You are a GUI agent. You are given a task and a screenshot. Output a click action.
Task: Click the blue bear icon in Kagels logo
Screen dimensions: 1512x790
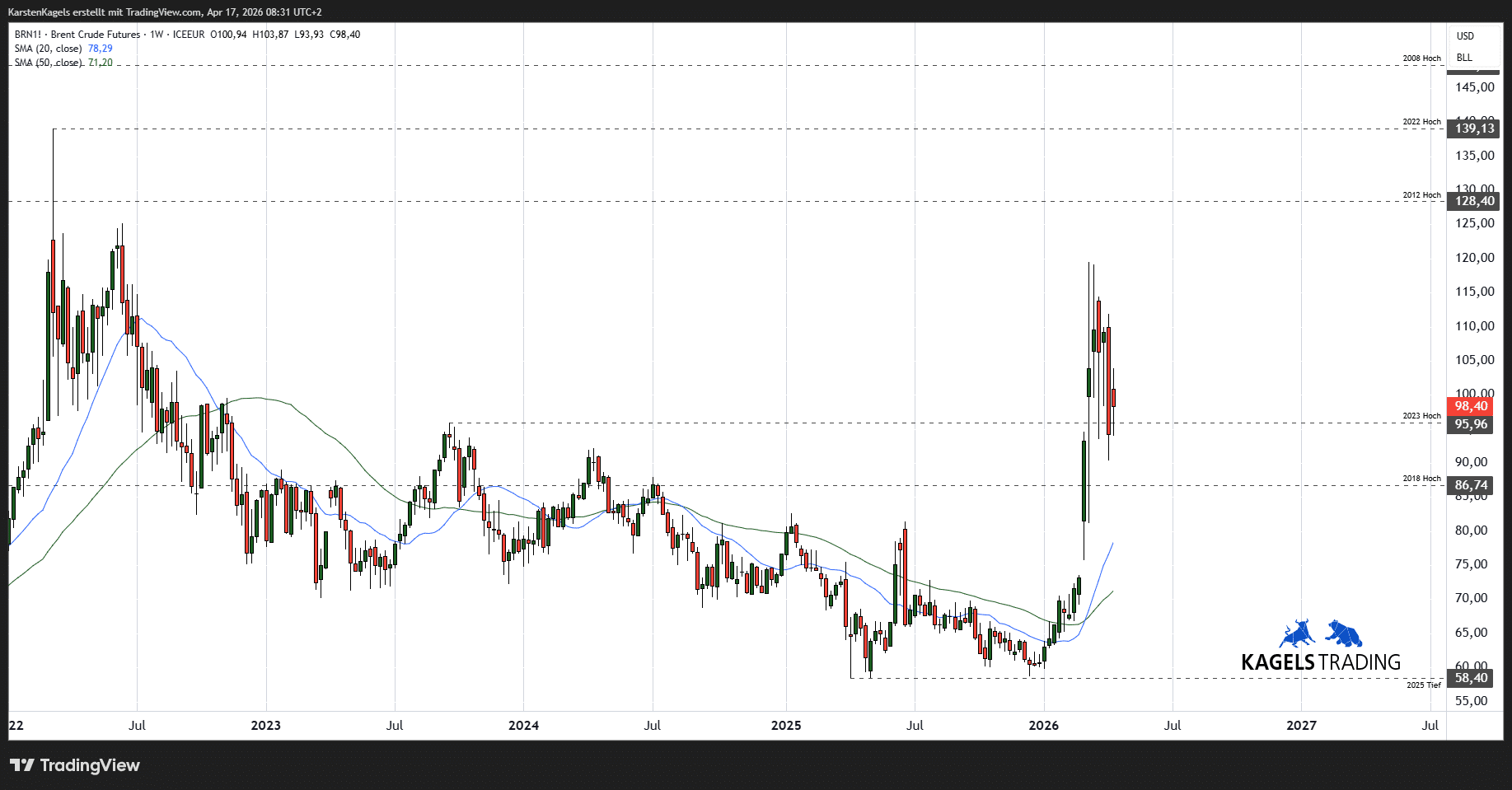pyautogui.click(x=1344, y=633)
